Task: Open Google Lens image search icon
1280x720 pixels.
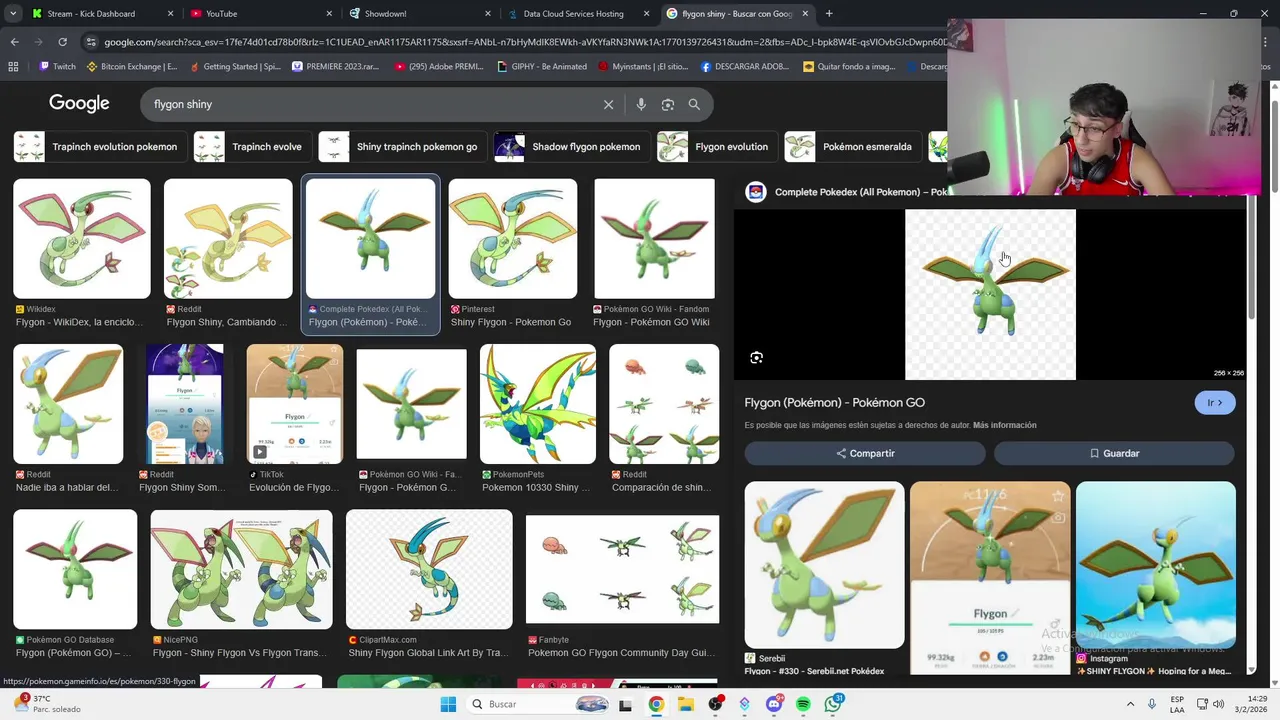Action: (x=668, y=104)
